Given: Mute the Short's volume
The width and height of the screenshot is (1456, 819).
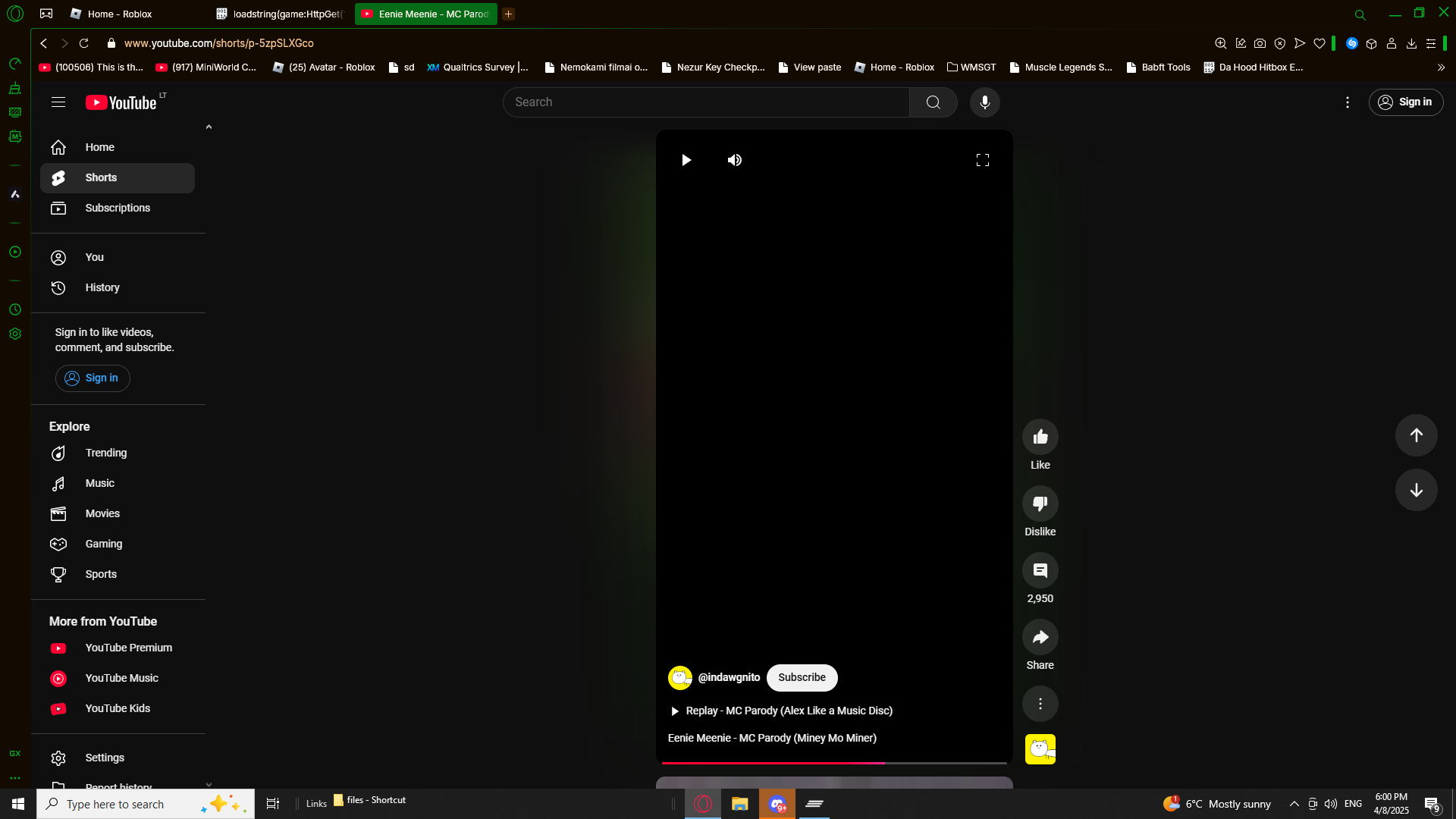Looking at the screenshot, I should 734,160.
